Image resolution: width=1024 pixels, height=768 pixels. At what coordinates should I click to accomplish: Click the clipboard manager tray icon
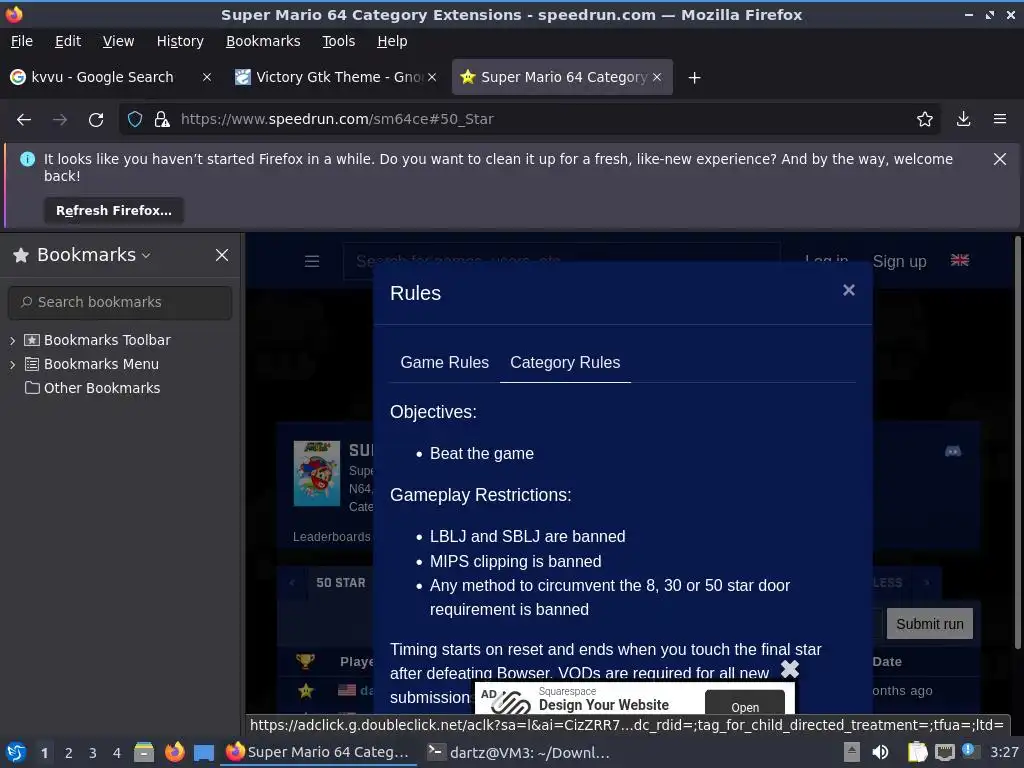click(917, 752)
